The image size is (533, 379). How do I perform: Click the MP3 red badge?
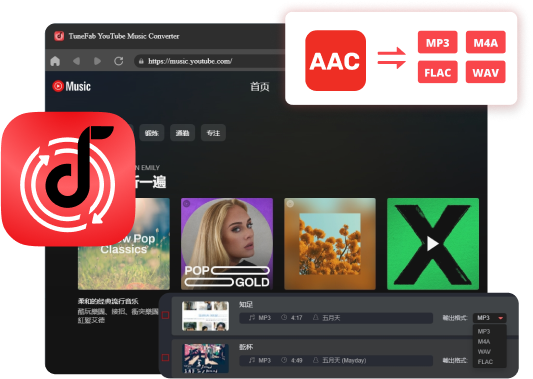click(x=437, y=42)
